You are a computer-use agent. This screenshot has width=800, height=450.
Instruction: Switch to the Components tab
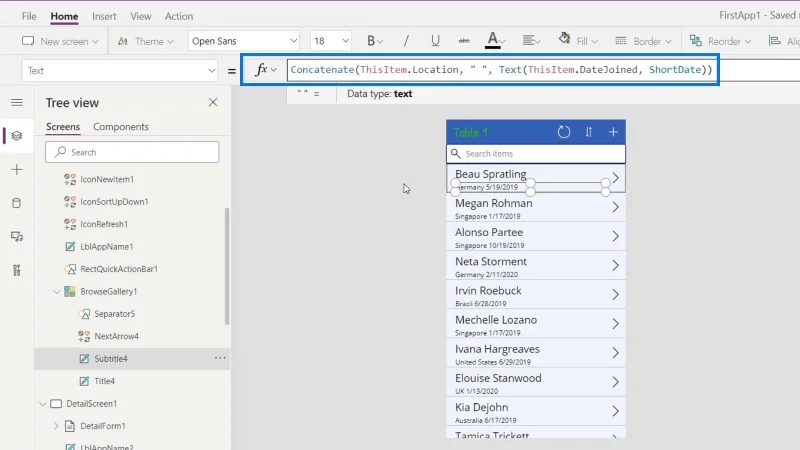pos(120,127)
